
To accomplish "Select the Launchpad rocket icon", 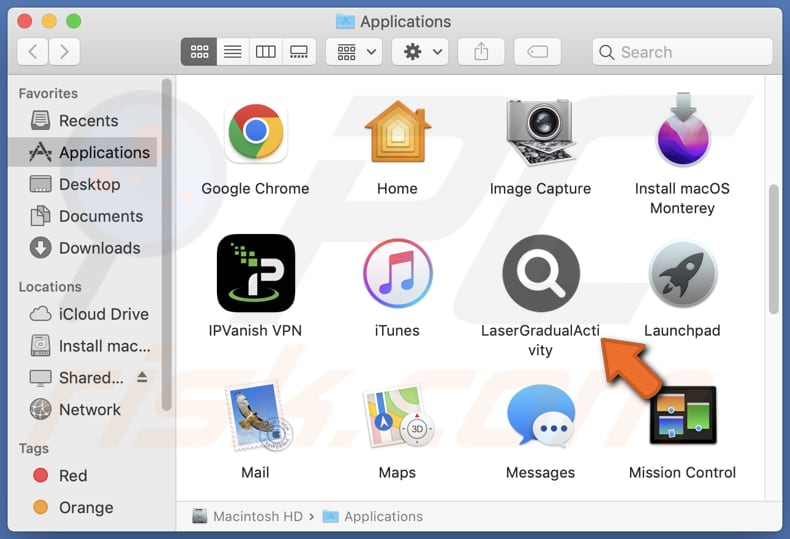I will coord(683,273).
